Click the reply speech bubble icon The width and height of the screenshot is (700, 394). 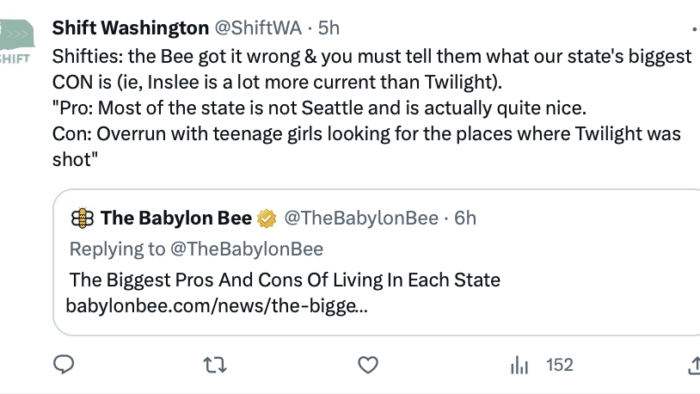[x=64, y=365]
